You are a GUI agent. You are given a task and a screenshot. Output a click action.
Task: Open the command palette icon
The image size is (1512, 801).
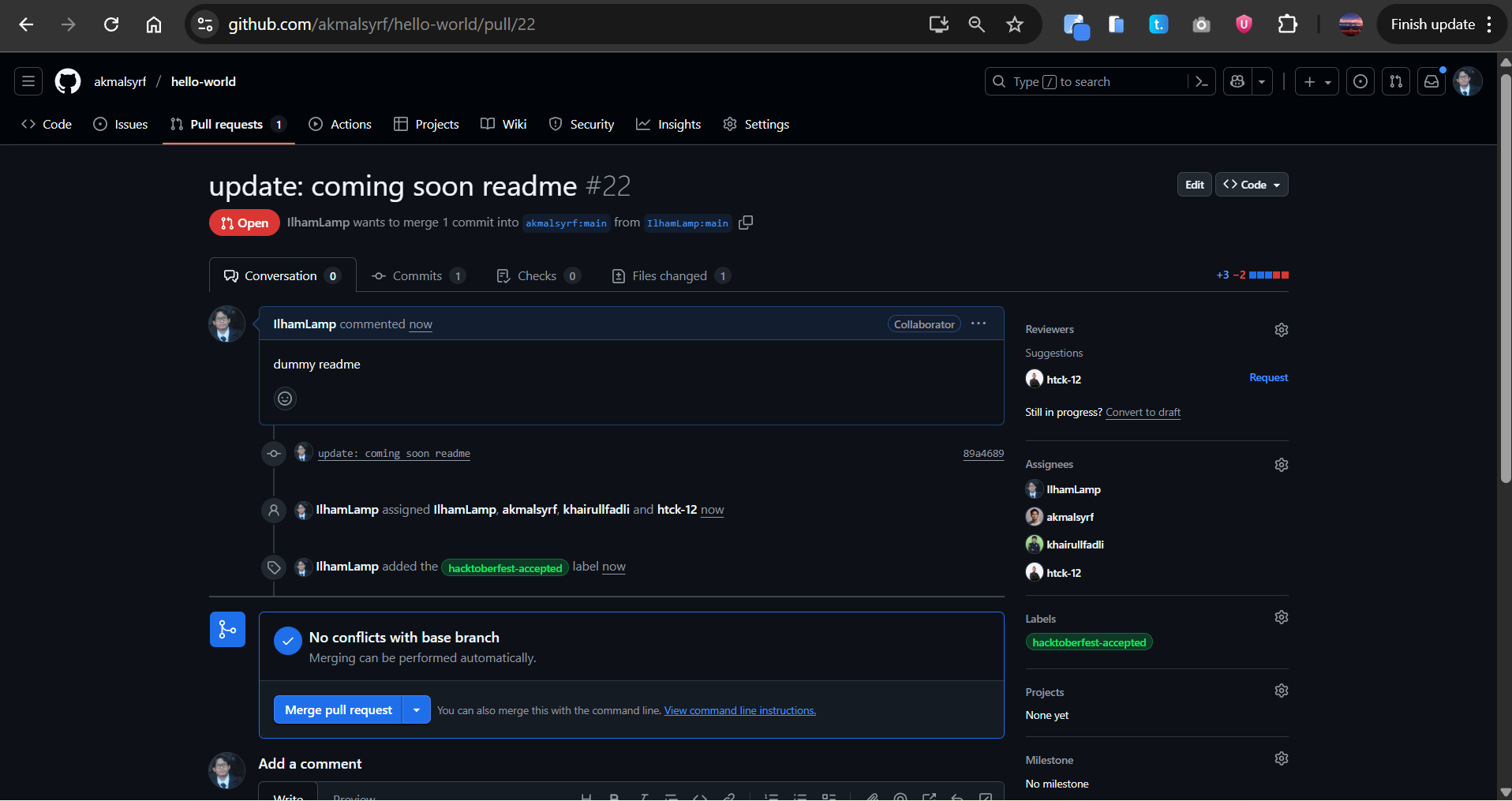coord(1202,81)
